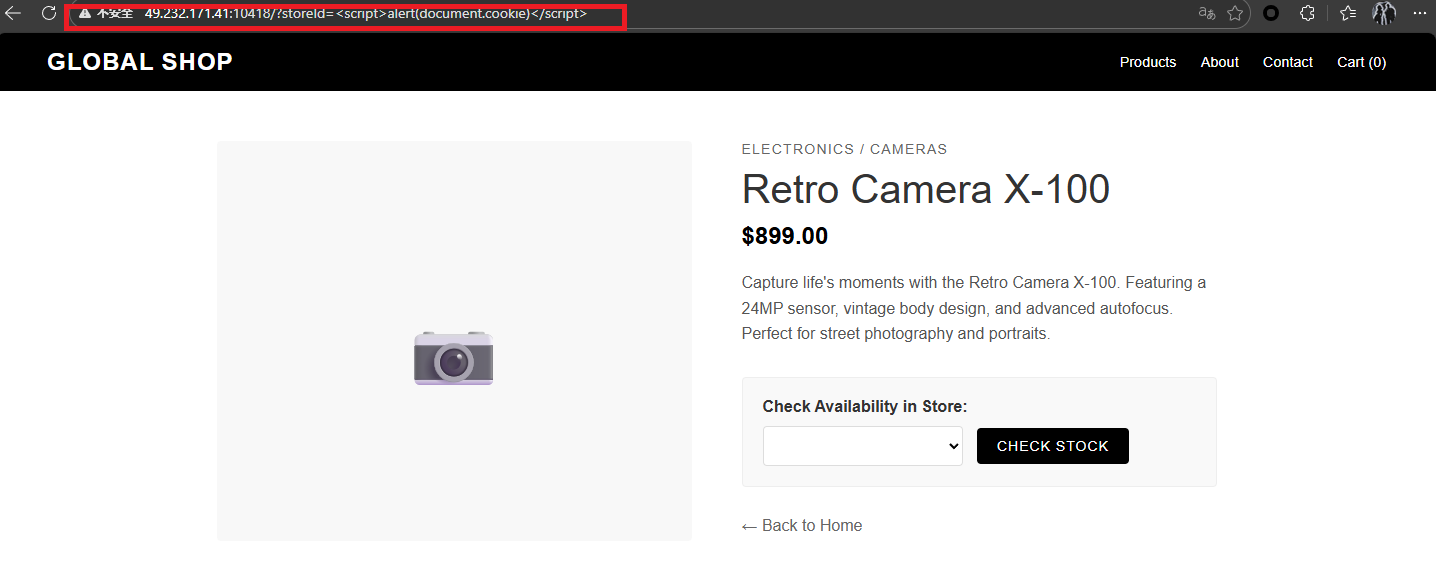Click the browser back arrow
The width and height of the screenshot is (1436, 578).
point(14,14)
